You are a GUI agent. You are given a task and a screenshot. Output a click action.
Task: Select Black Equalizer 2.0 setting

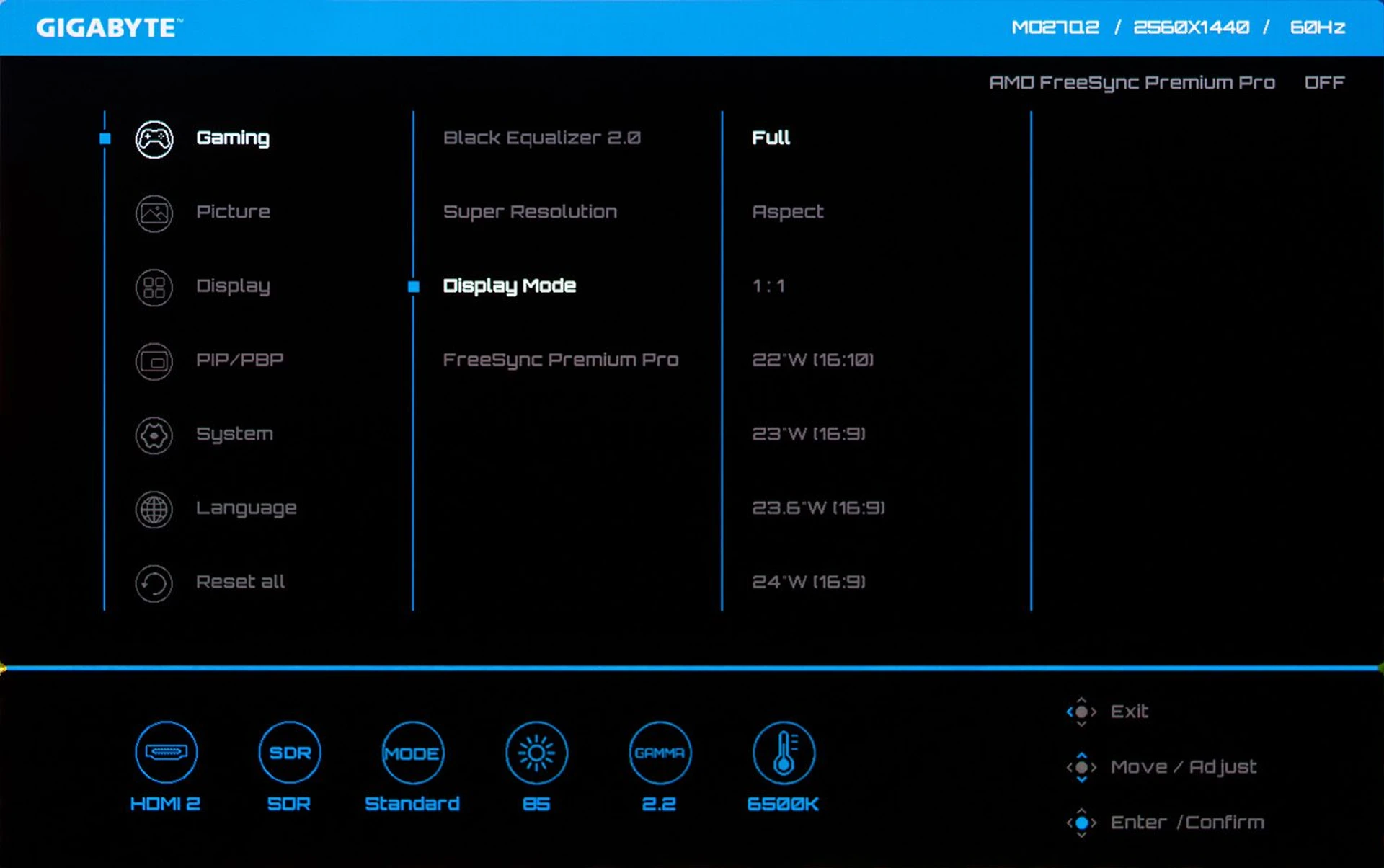point(541,138)
